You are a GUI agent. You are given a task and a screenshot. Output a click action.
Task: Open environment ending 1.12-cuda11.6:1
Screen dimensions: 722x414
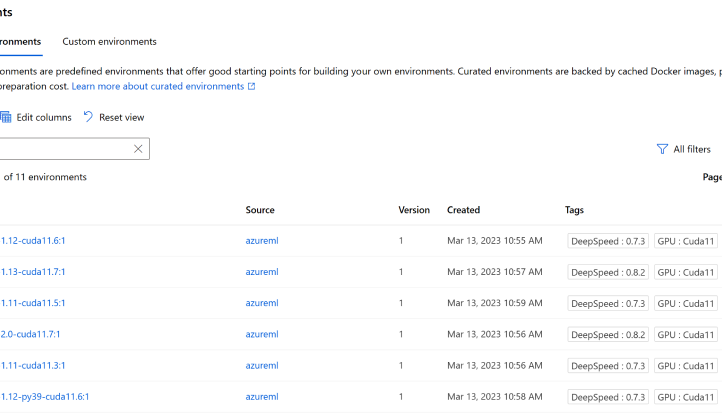[x=33, y=241]
